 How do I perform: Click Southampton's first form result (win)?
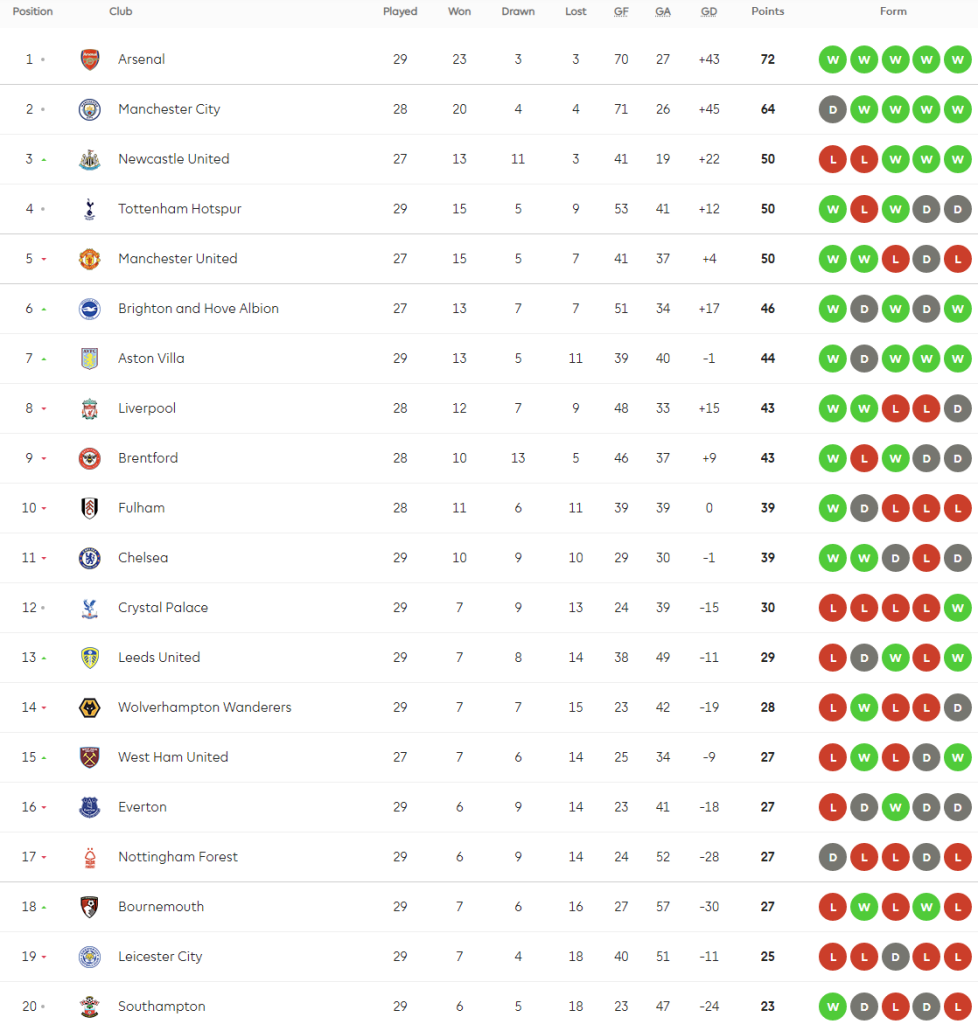coord(832,1006)
